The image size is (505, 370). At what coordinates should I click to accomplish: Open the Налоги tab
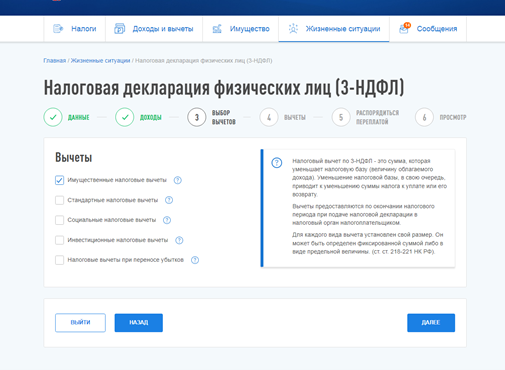[x=75, y=29]
